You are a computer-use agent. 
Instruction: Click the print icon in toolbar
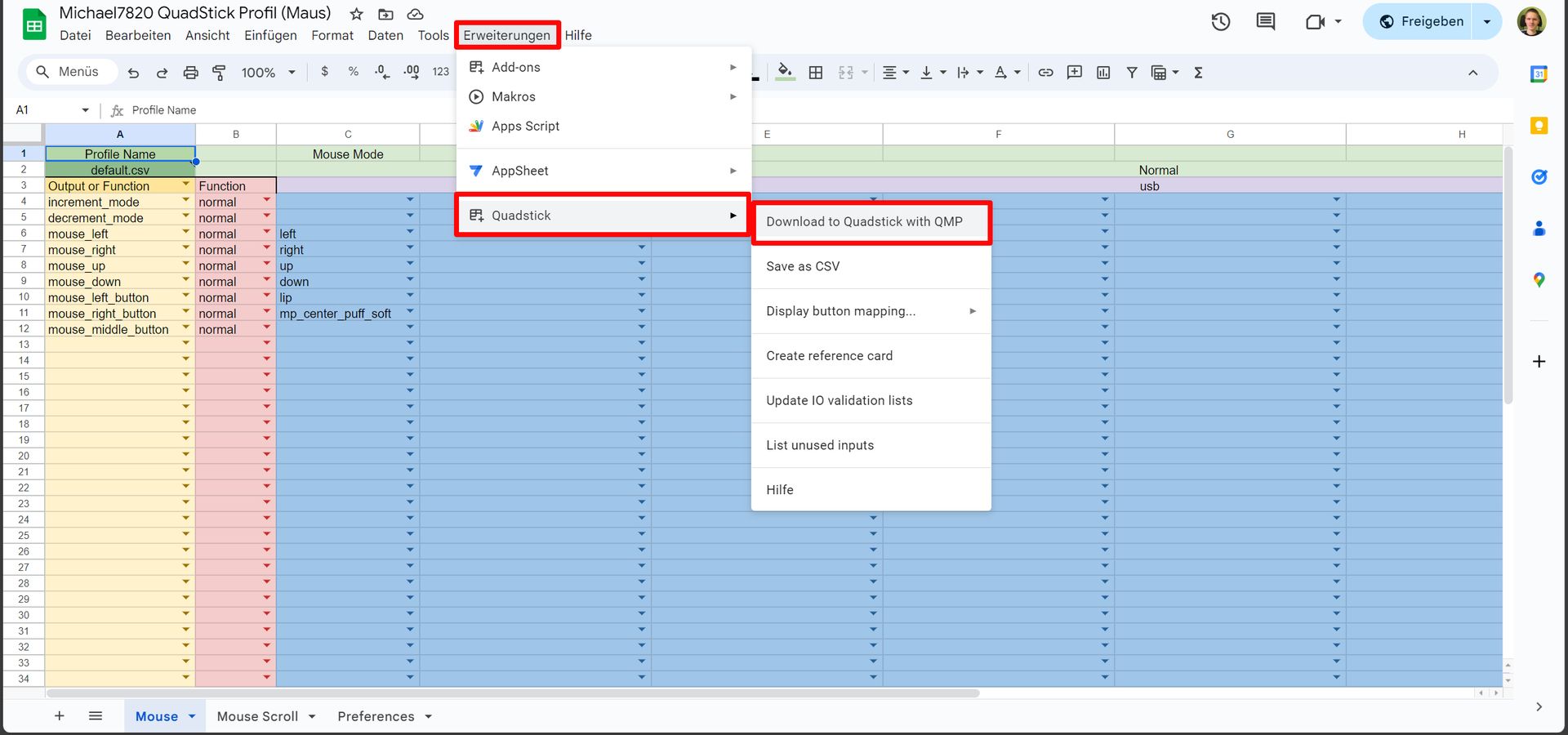[x=190, y=73]
